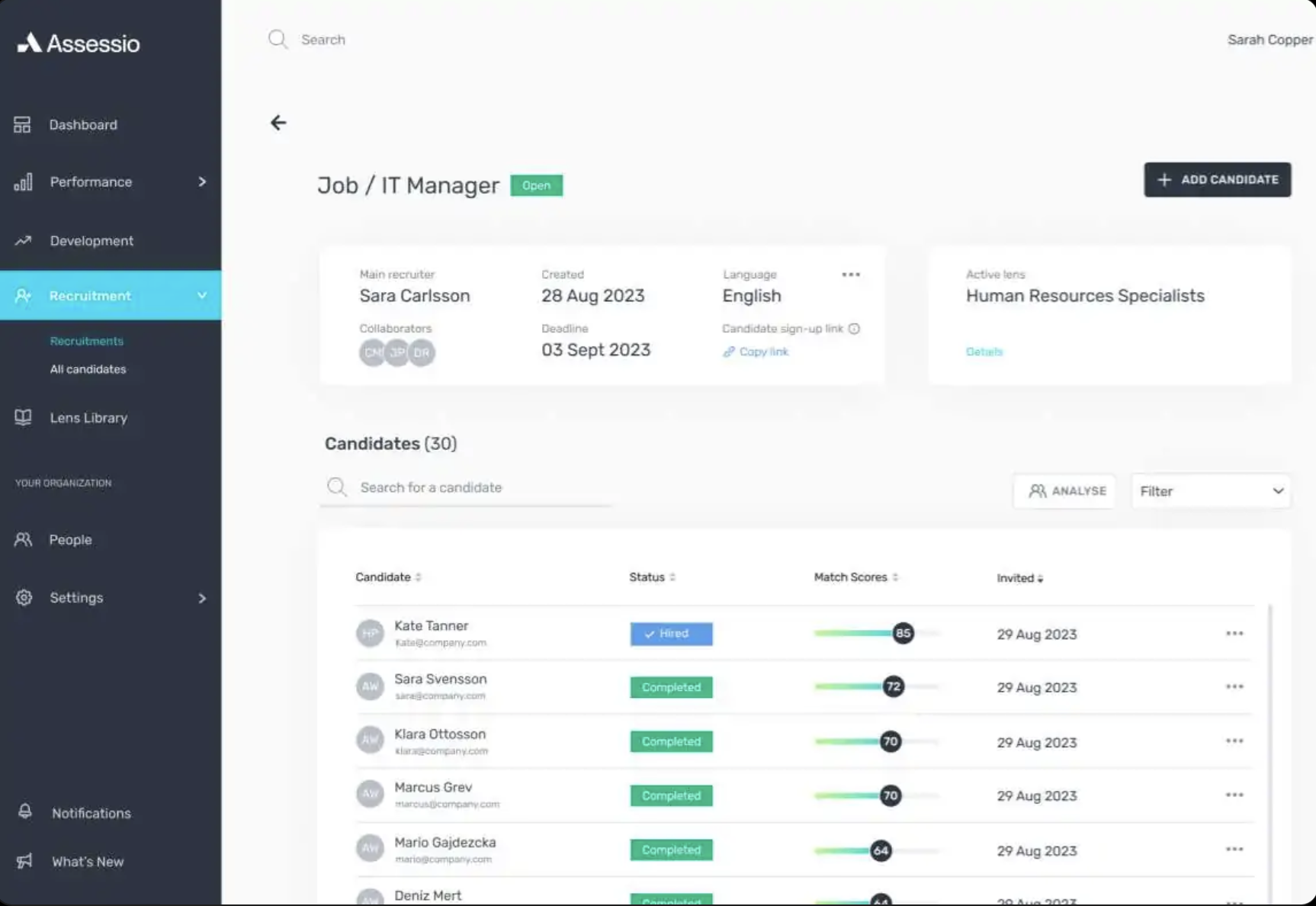Open All candidates in sidebar
This screenshot has width=1316, height=906.
pos(88,369)
